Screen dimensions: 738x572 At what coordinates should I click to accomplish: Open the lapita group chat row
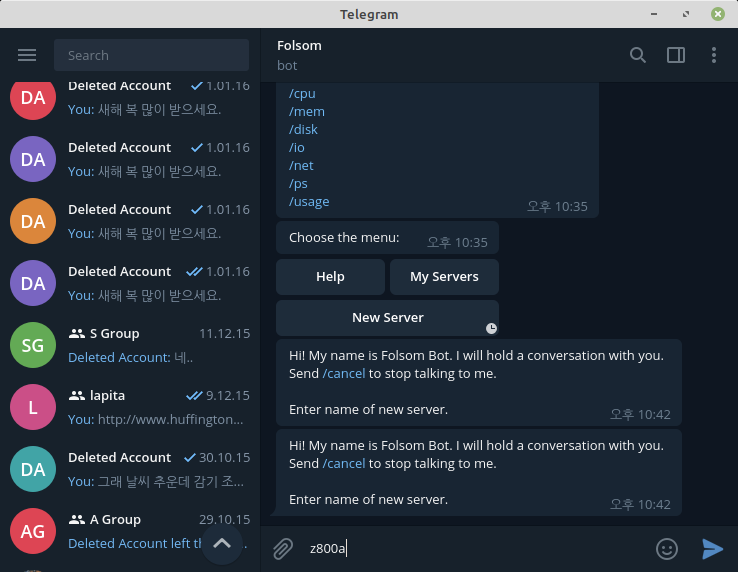pos(130,407)
